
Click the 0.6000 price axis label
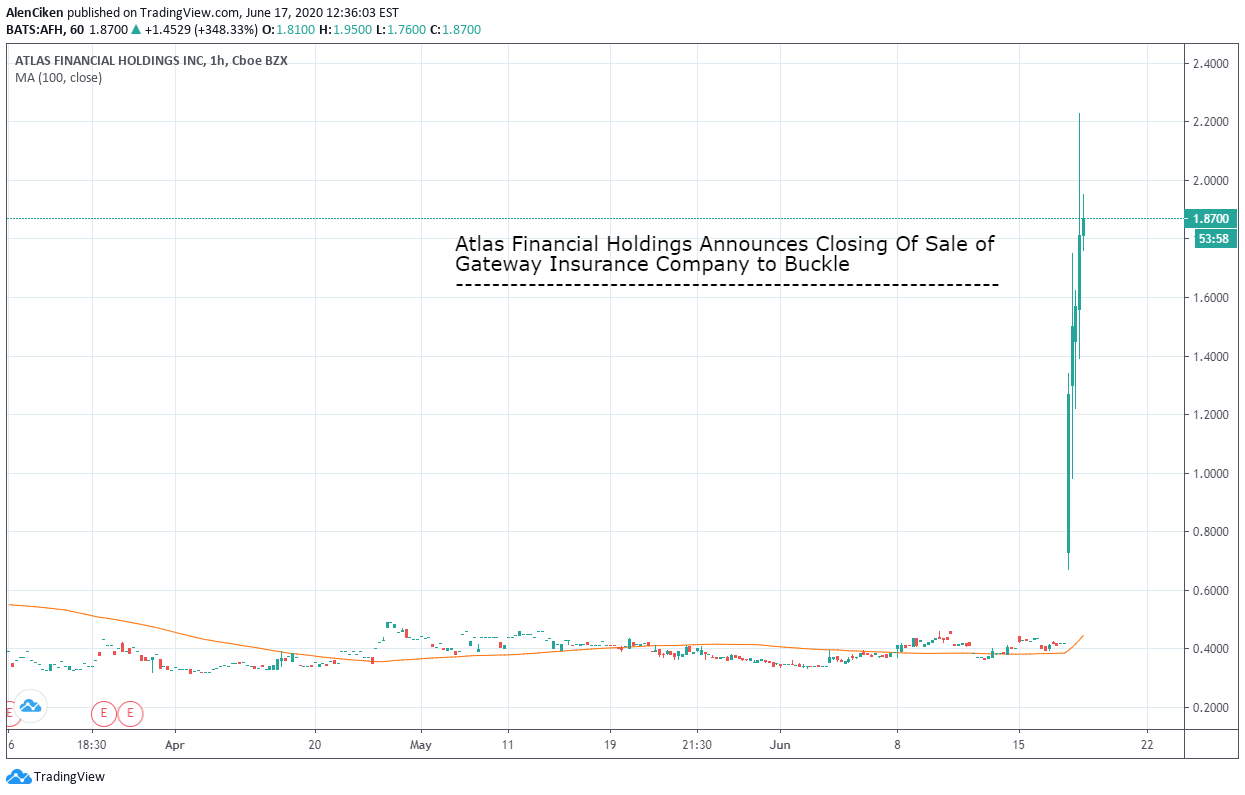[x=1211, y=591]
